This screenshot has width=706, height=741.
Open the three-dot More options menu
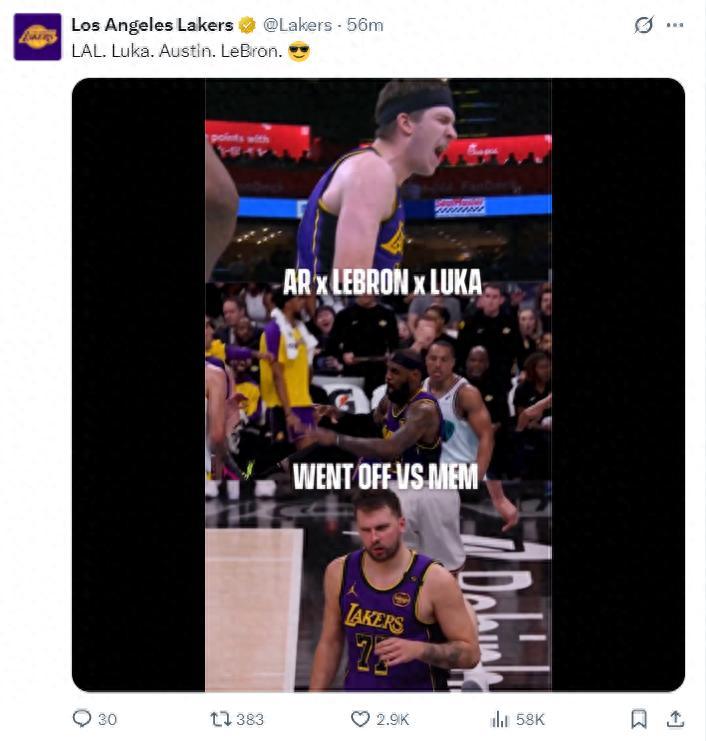pyautogui.click(x=675, y=25)
